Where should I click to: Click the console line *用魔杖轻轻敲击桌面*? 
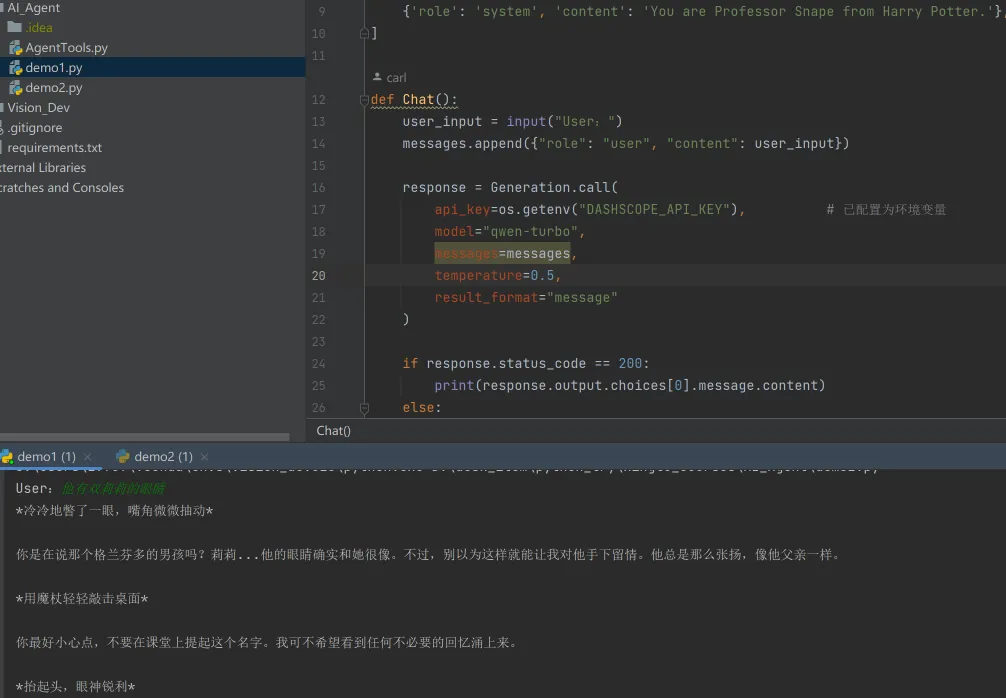pos(82,599)
